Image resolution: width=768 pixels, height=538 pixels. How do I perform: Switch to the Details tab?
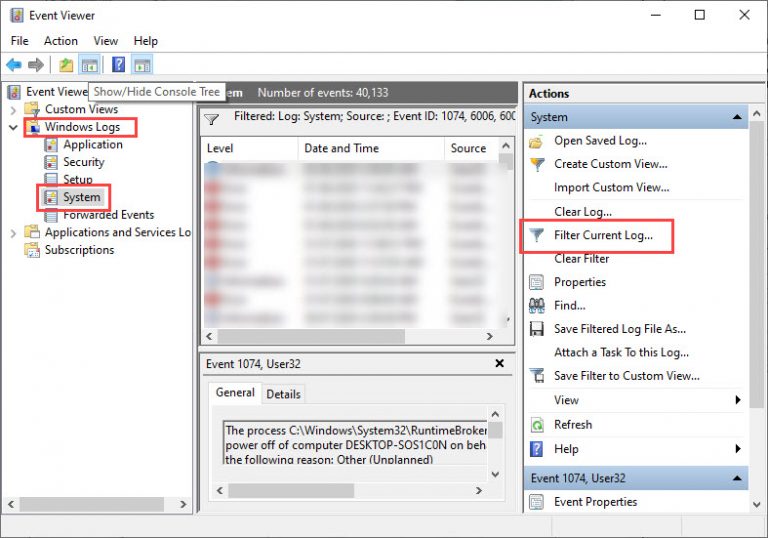(283, 394)
